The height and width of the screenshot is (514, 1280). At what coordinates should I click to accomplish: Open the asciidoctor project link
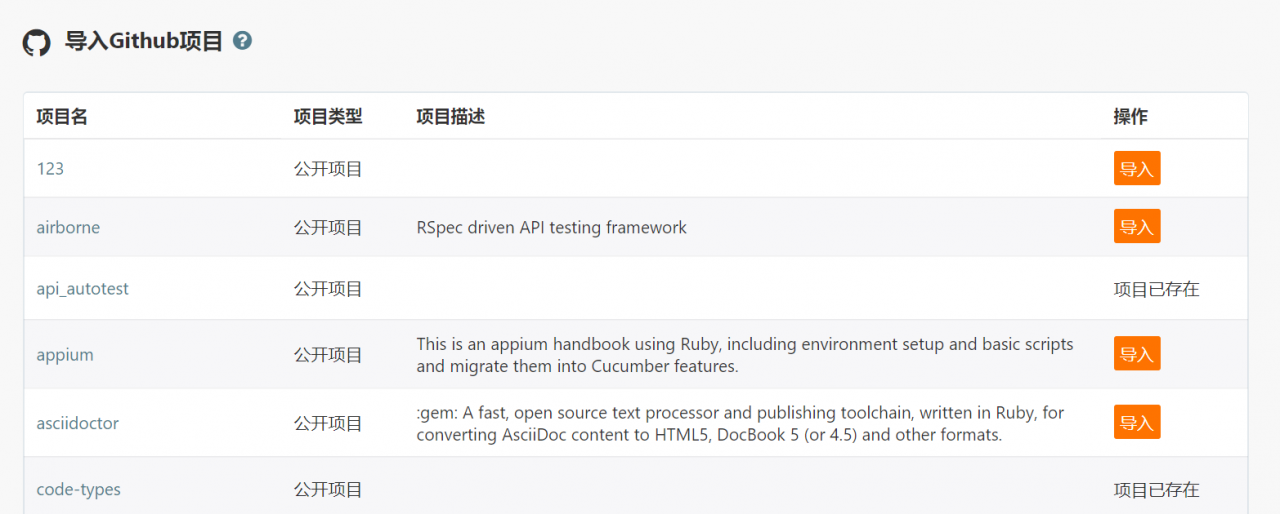(78, 423)
